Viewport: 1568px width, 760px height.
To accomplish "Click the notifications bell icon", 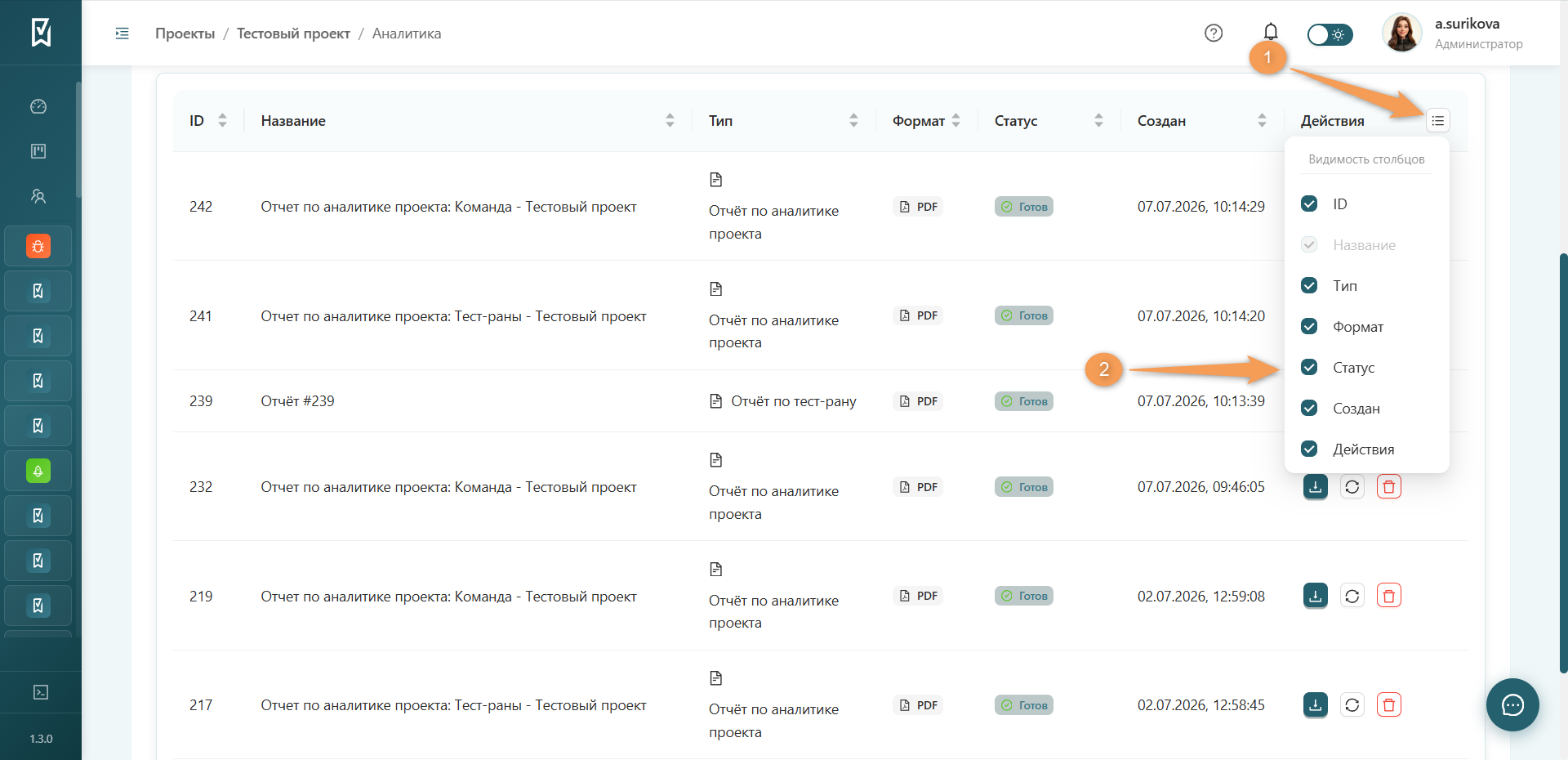I will pos(1271,32).
